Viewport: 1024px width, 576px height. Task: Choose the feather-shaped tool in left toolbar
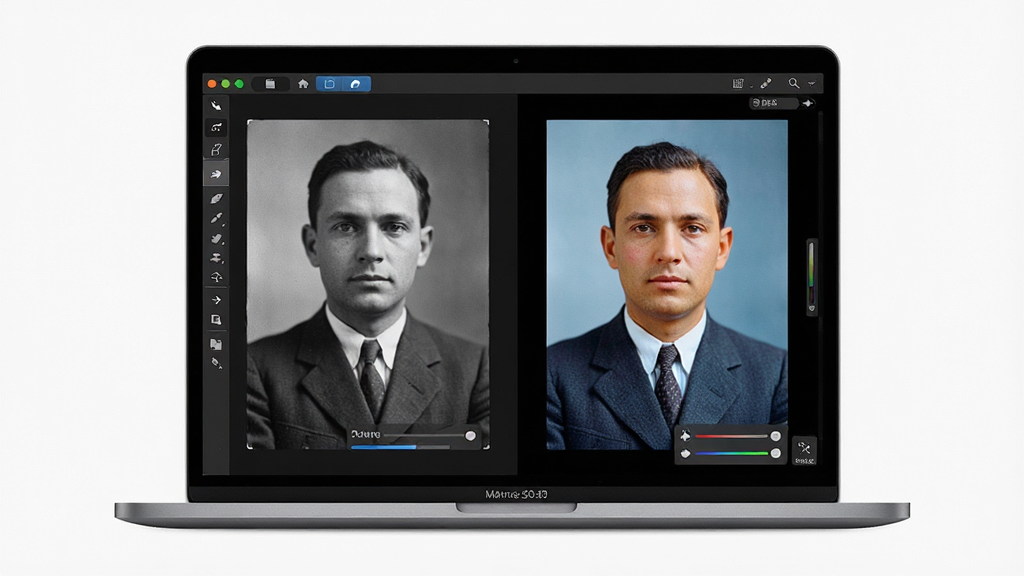(x=216, y=199)
